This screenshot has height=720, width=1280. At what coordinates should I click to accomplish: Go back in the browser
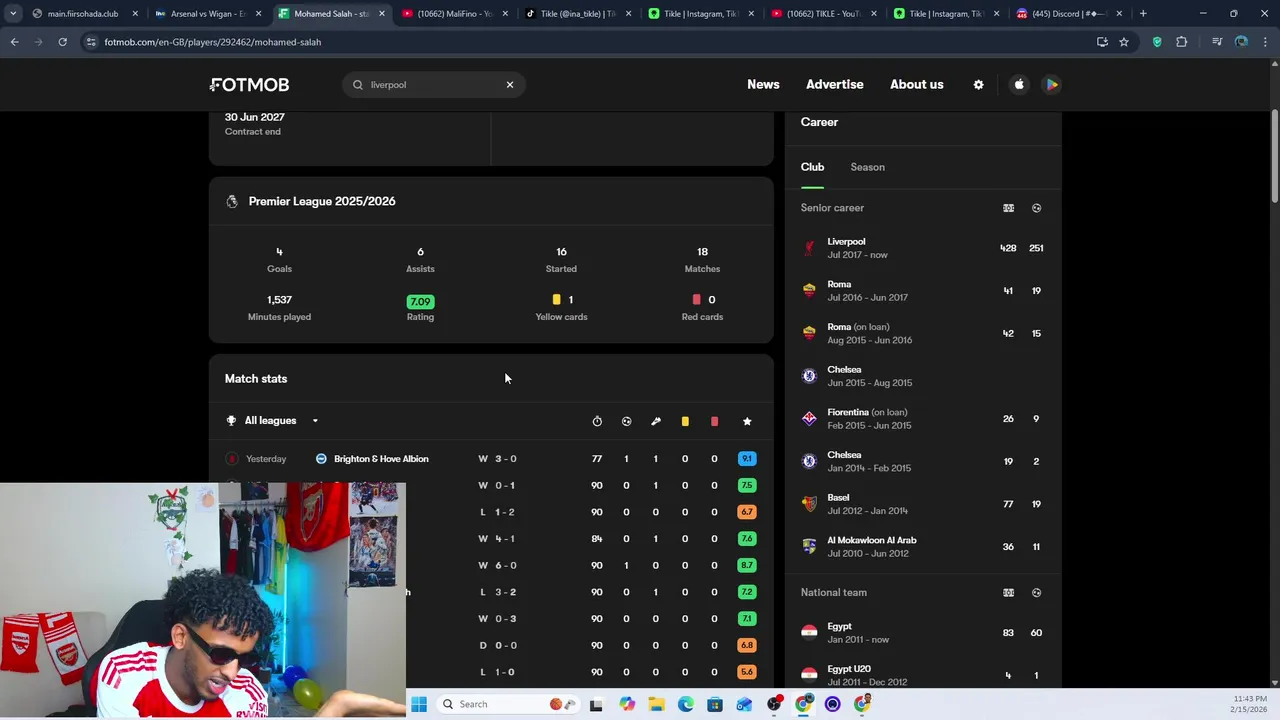tap(14, 42)
